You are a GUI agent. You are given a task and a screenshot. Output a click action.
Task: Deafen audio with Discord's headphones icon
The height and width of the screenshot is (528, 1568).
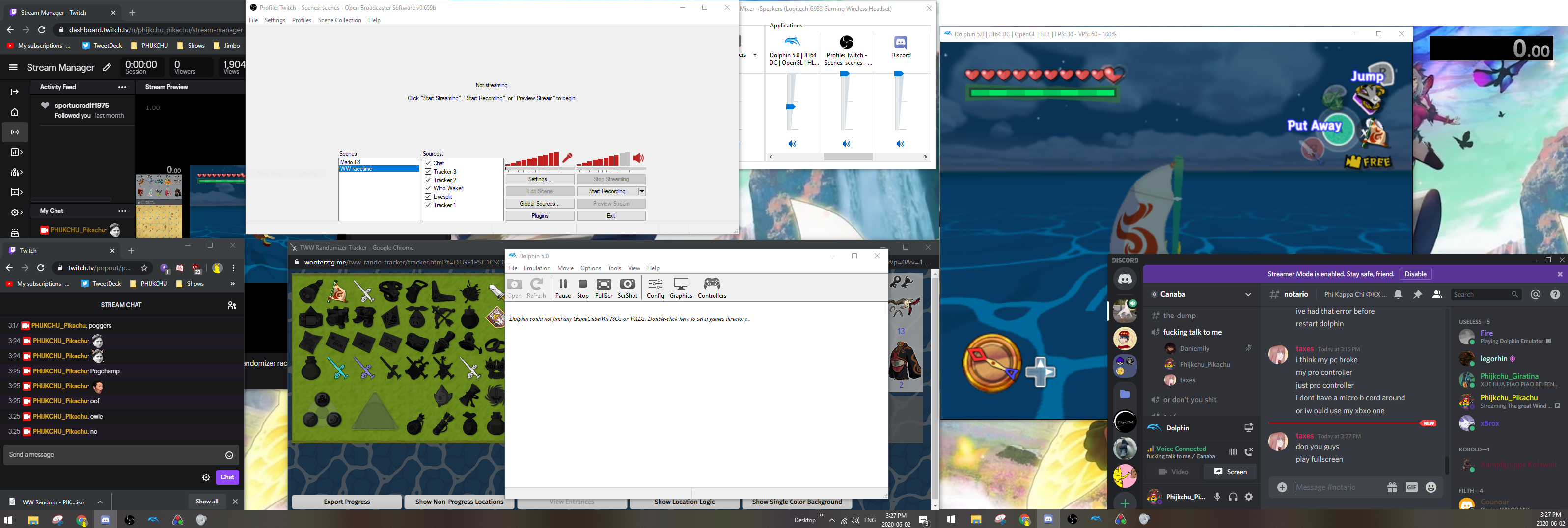pos(1233,497)
